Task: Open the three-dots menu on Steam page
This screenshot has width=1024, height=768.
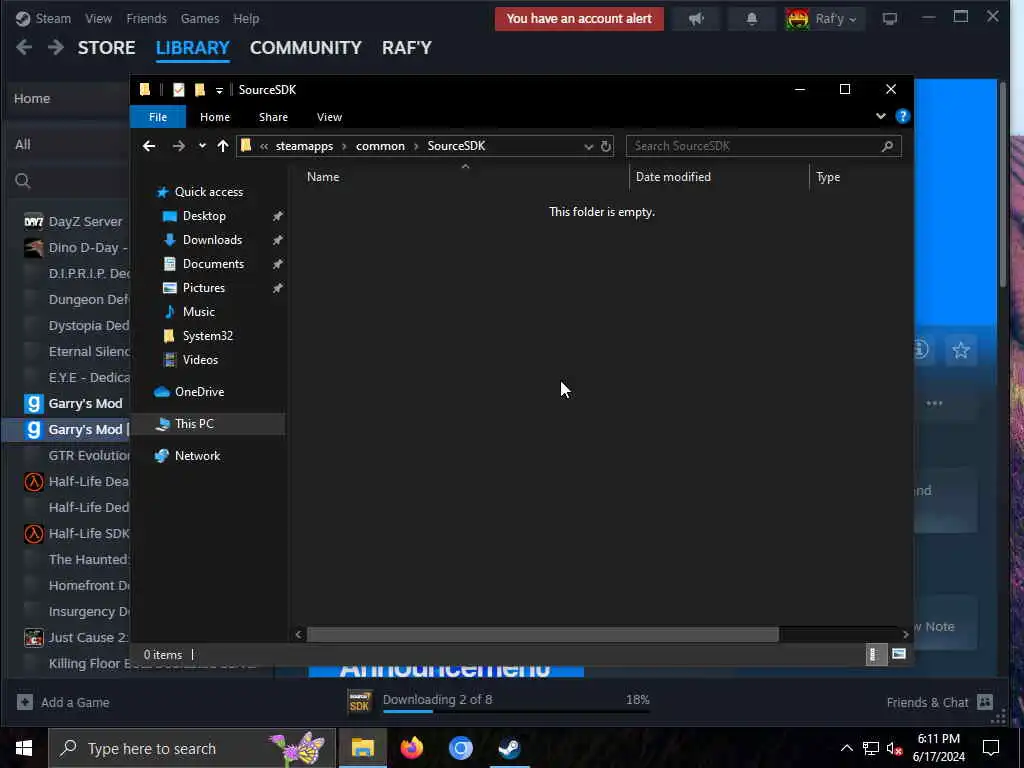Action: (934, 403)
